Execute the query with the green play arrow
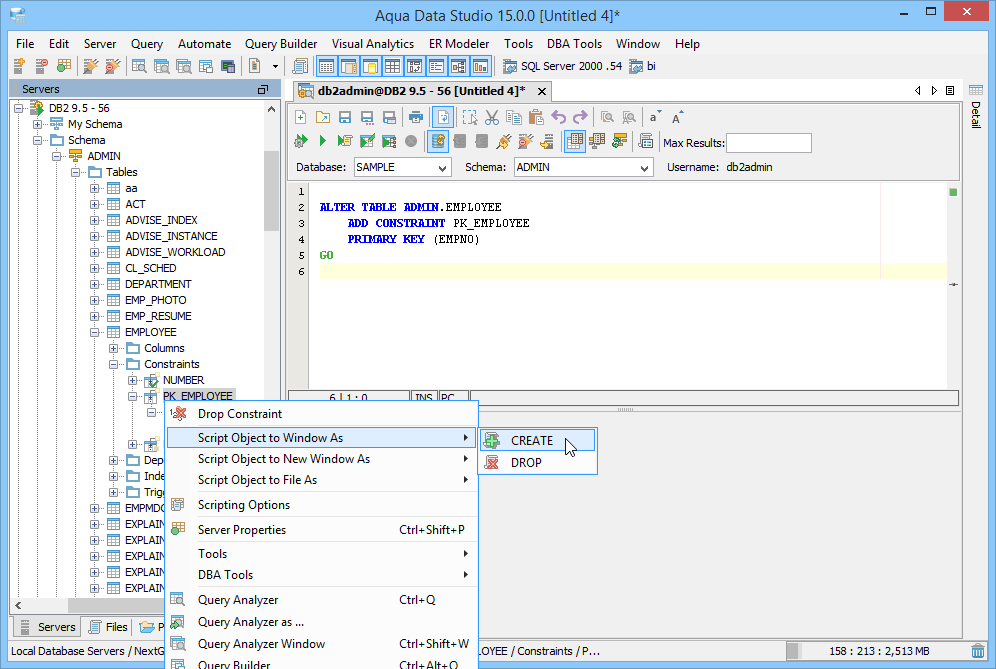The height and width of the screenshot is (669, 996). (323, 141)
